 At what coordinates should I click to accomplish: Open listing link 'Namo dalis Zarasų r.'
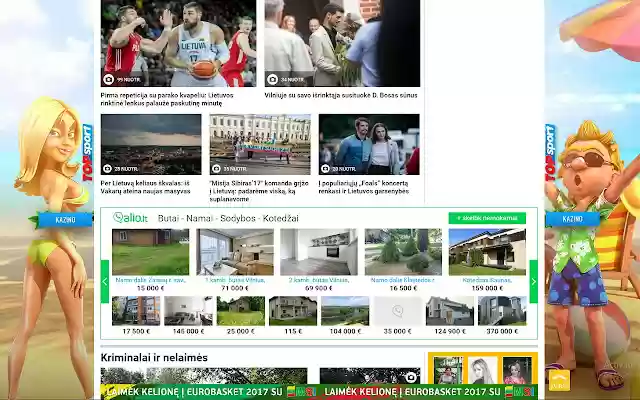150,280
